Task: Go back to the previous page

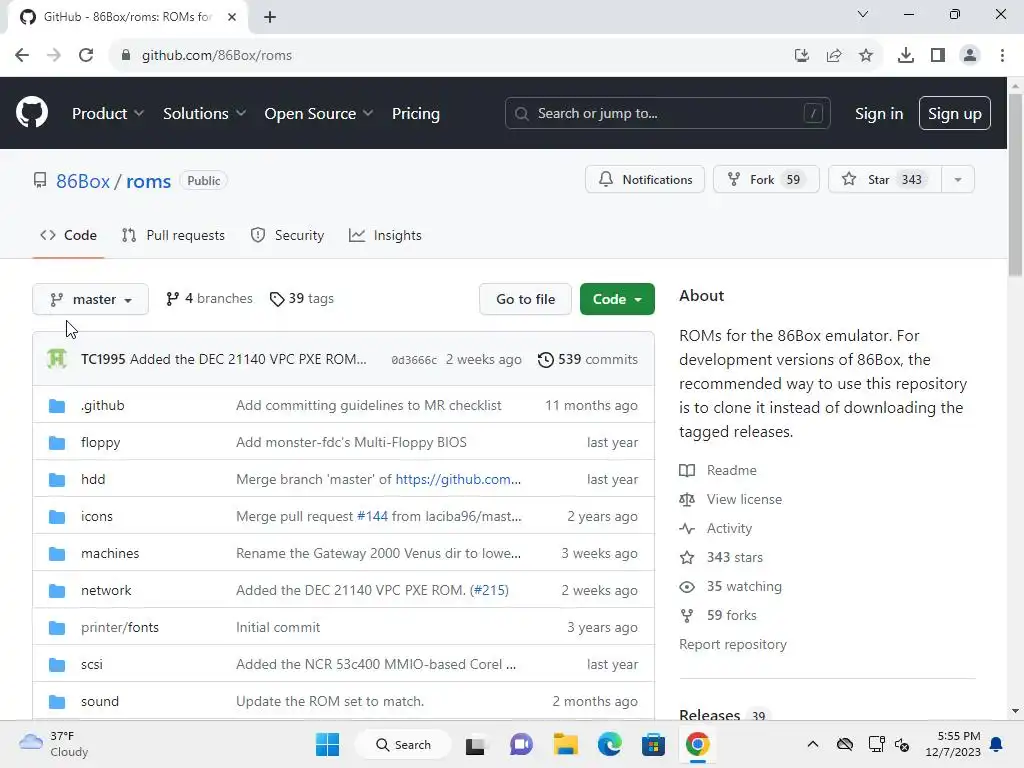Action: pos(22,56)
